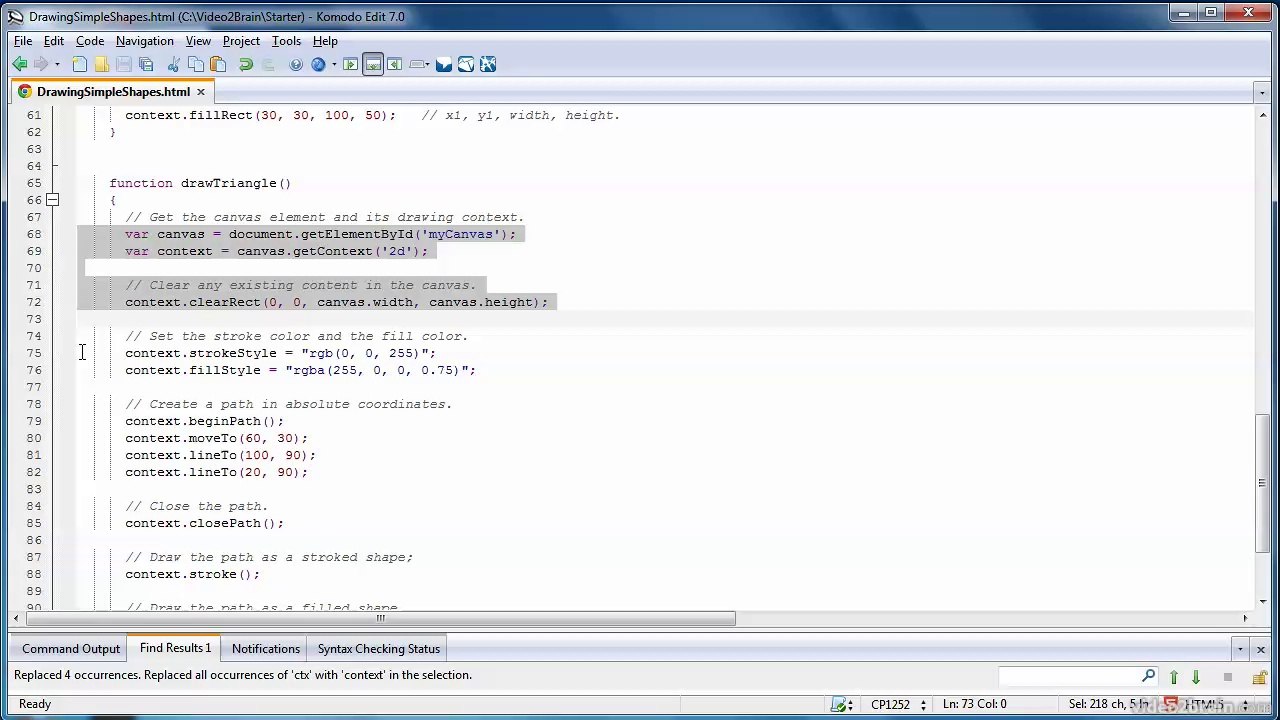Toggle the right pane visibility
The height and width of the screenshot is (720, 1280).
click(x=394, y=64)
